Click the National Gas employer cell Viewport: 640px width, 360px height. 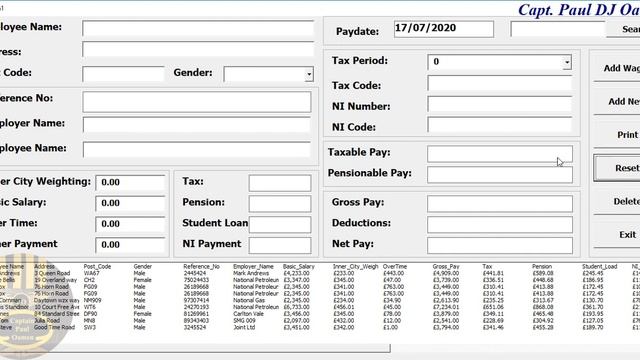pos(249,300)
